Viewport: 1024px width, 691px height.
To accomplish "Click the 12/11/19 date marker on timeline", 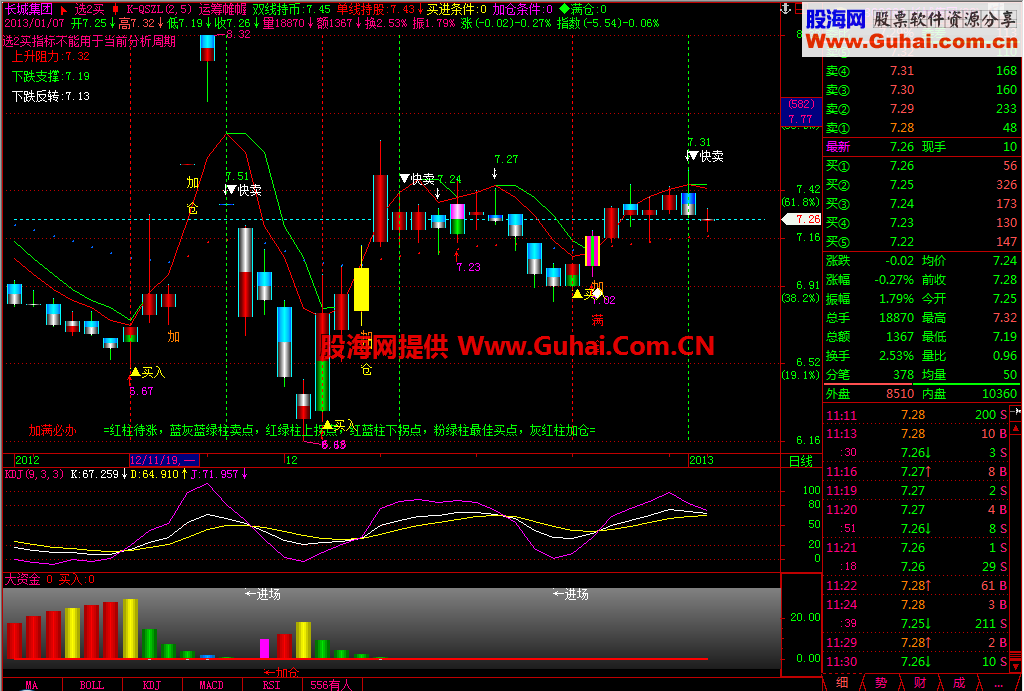I will tap(164, 460).
